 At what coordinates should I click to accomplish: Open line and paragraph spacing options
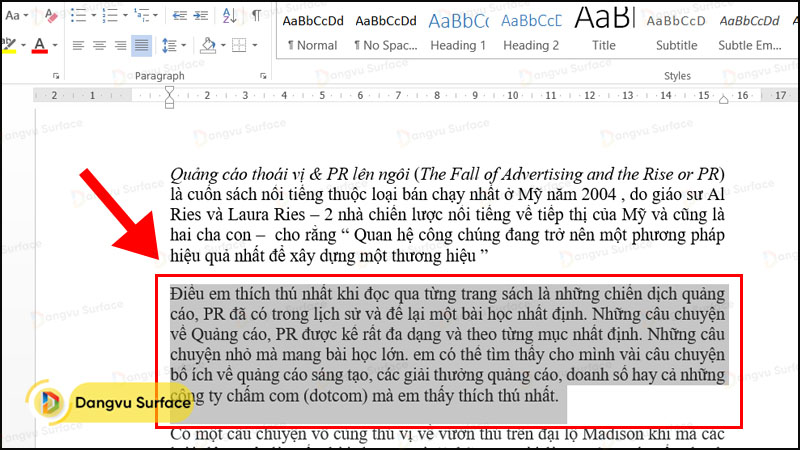click(169, 45)
